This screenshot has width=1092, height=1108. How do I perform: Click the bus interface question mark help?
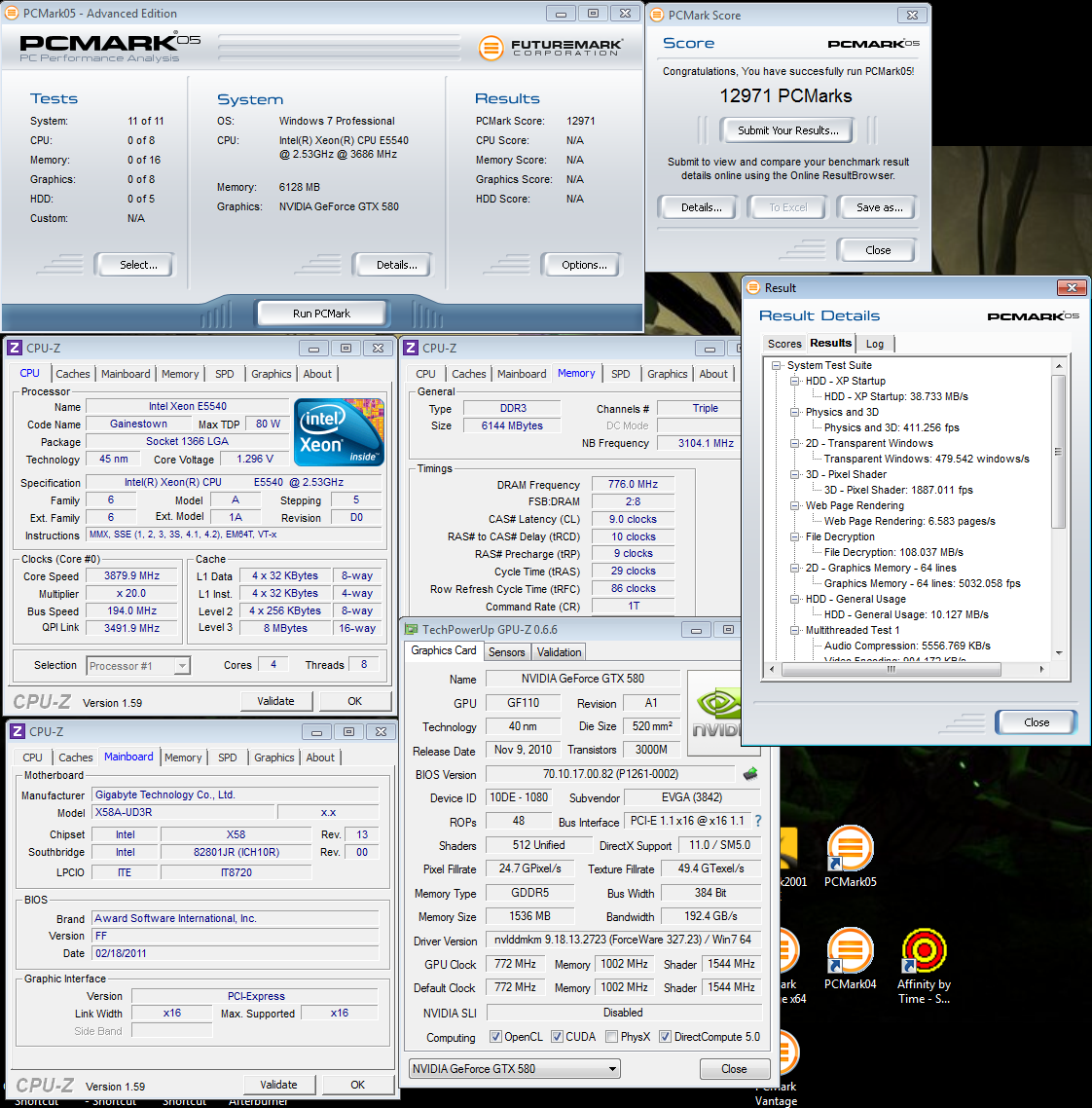(758, 821)
